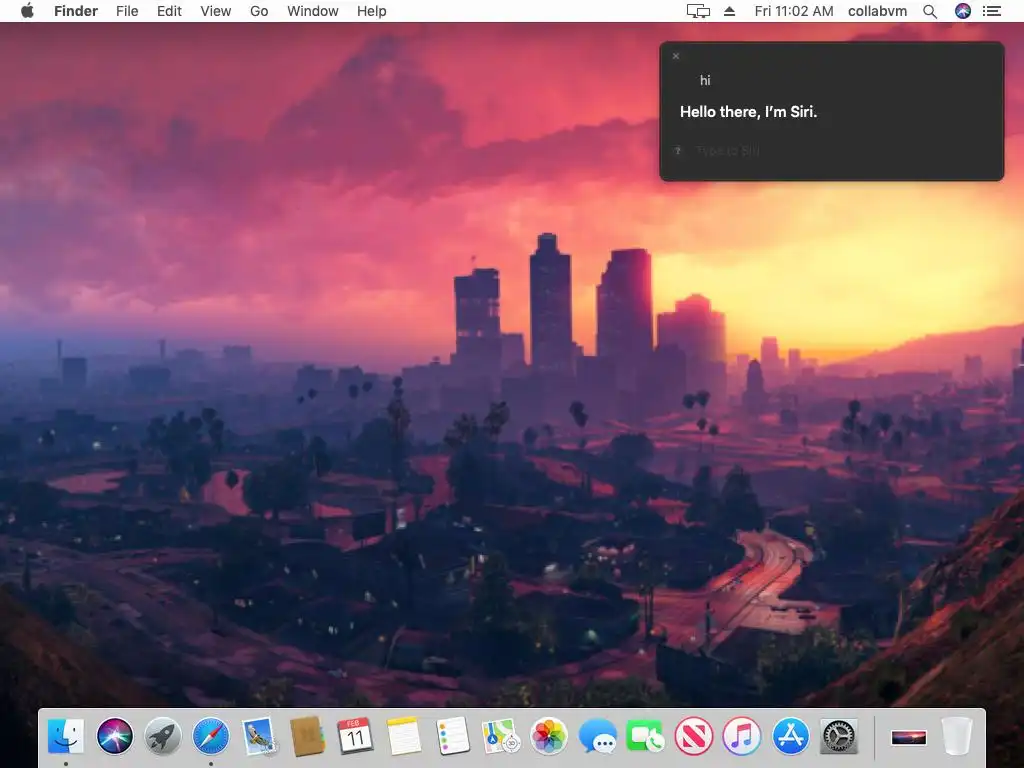Open Safari compass icon in Dock
The image size is (1024, 768).
click(x=211, y=736)
